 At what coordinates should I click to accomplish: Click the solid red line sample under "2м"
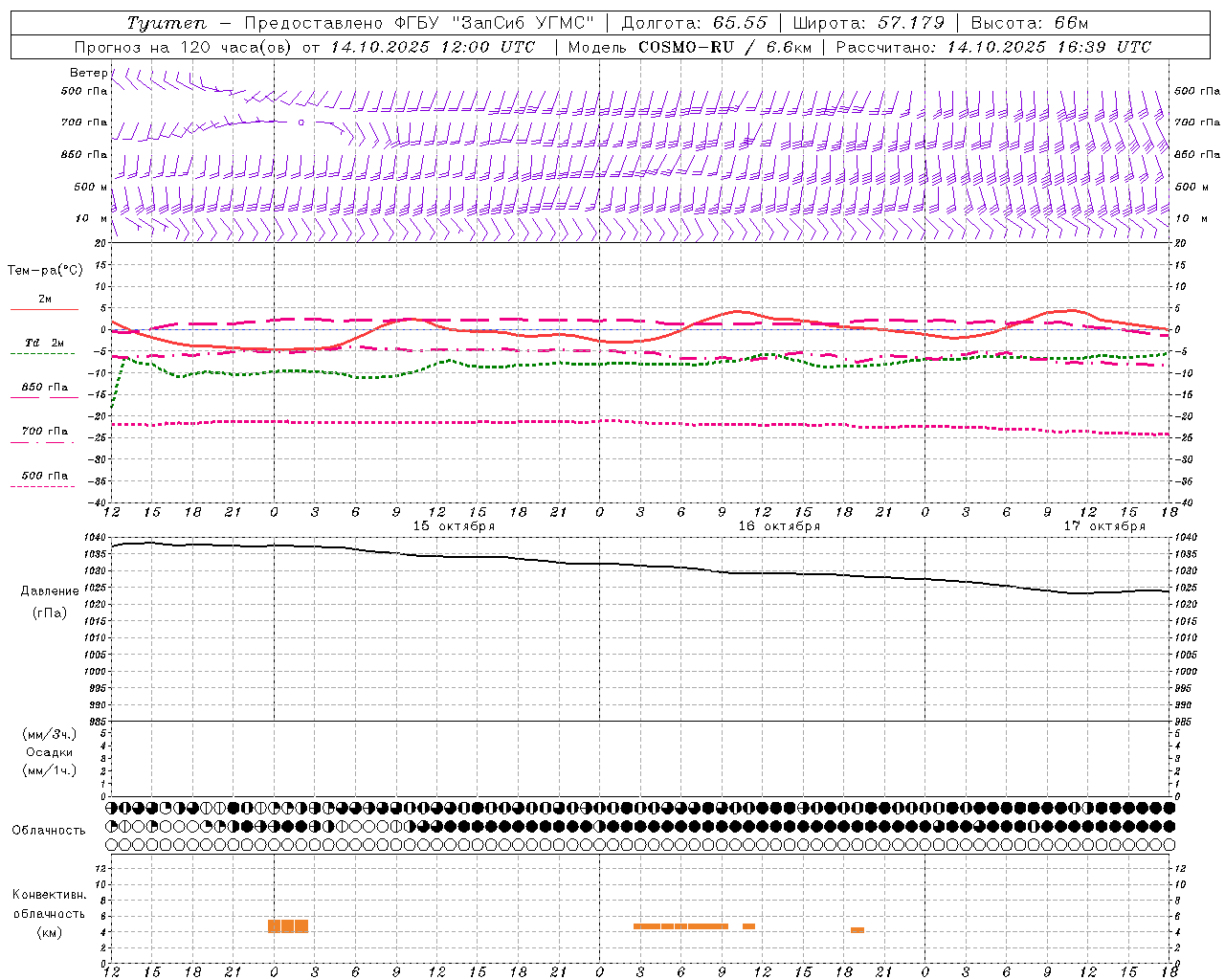pos(44,309)
